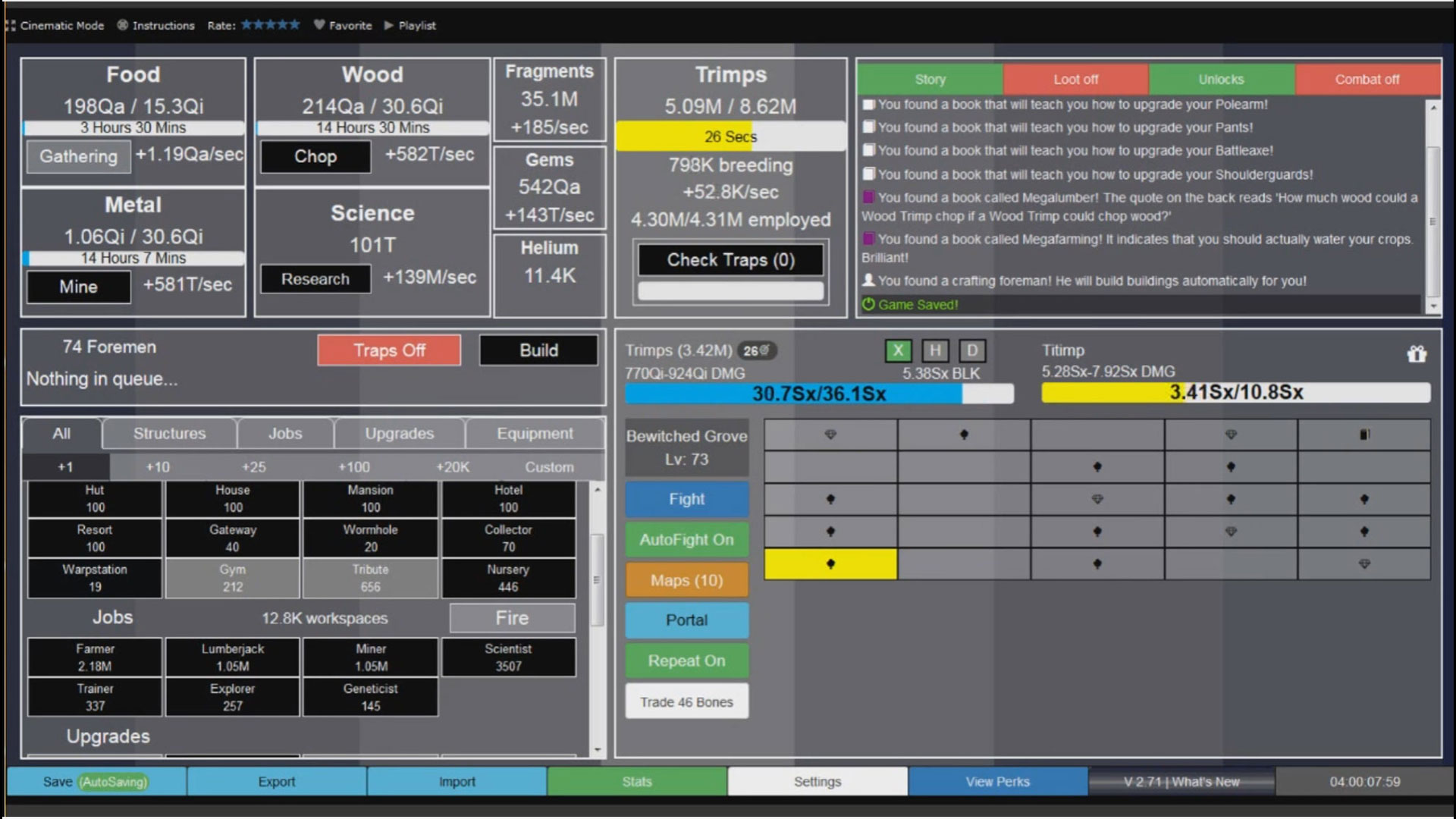This screenshot has width=1456, height=819.
Task: Click Trade 46 Bones
Action: (x=686, y=701)
